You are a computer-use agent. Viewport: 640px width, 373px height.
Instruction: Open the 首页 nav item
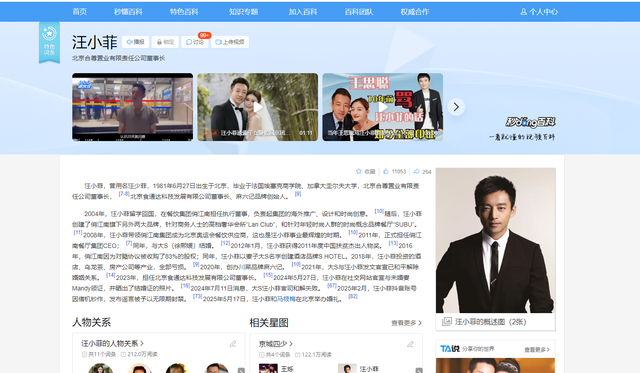pos(80,12)
